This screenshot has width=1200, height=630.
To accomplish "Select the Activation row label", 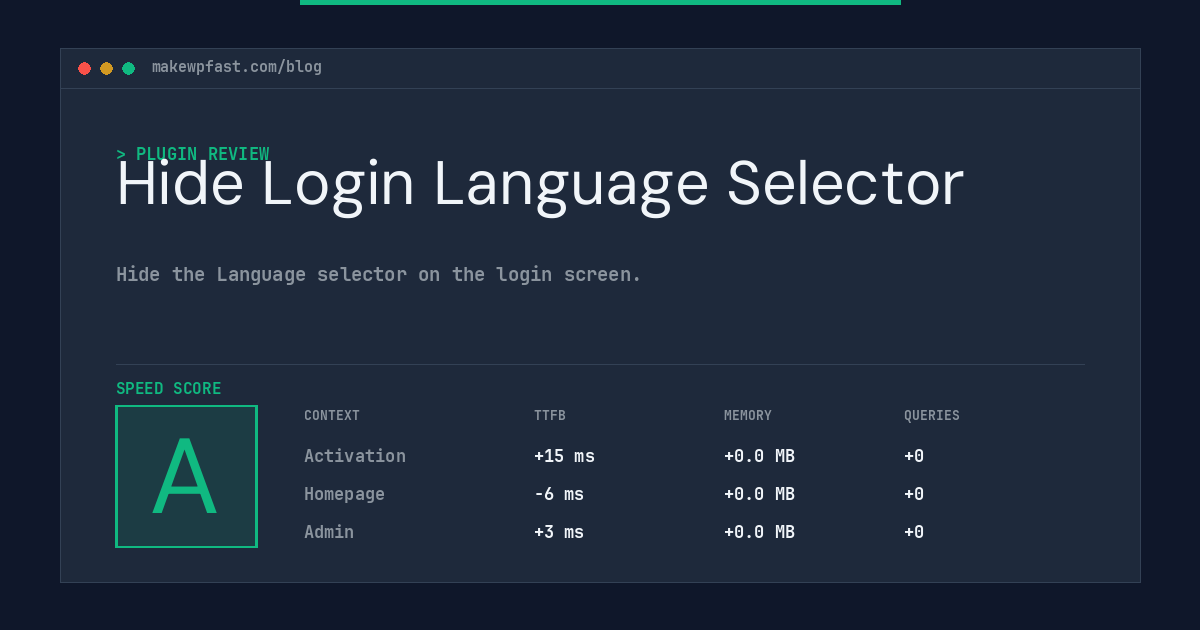I will 355,456.
